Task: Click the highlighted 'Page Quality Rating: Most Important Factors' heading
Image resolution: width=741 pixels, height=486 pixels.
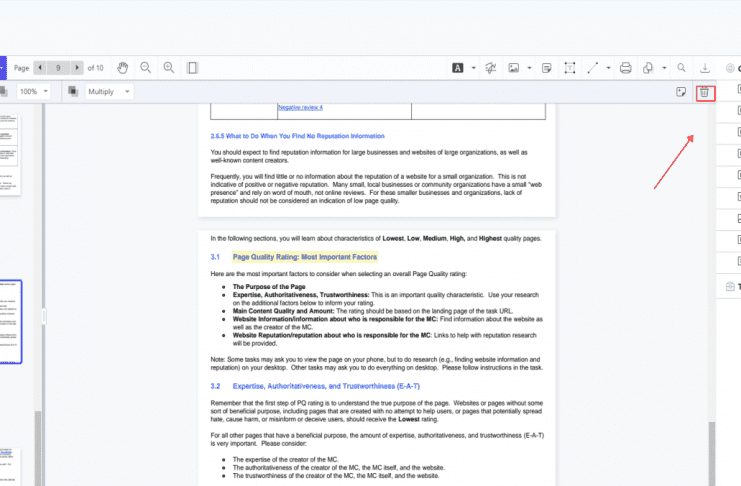Action: pyautogui.click(x=305, y=257)
